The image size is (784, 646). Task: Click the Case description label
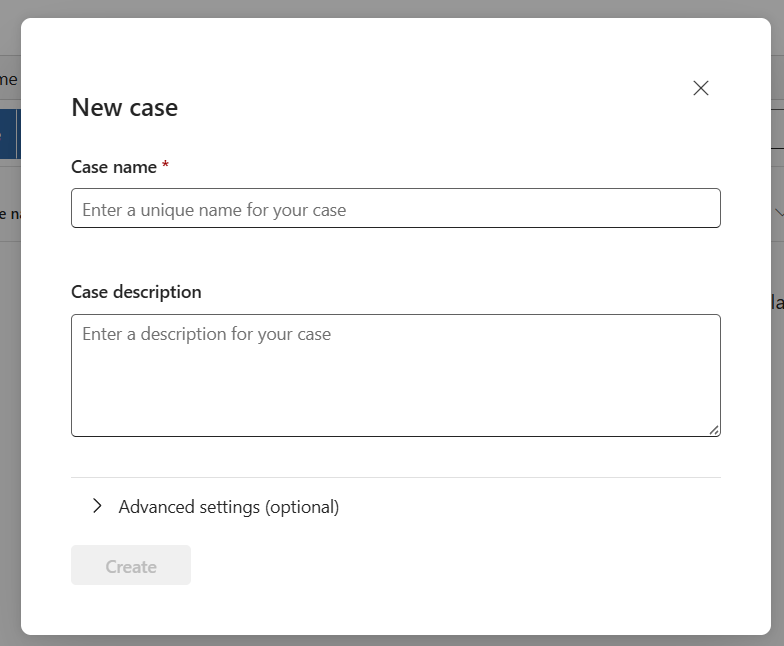coord(136,292)
